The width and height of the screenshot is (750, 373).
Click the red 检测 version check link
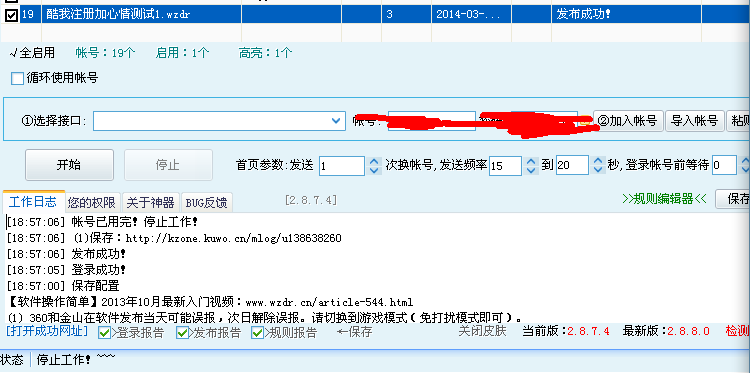pyautogui.click(x=738, y=331)
